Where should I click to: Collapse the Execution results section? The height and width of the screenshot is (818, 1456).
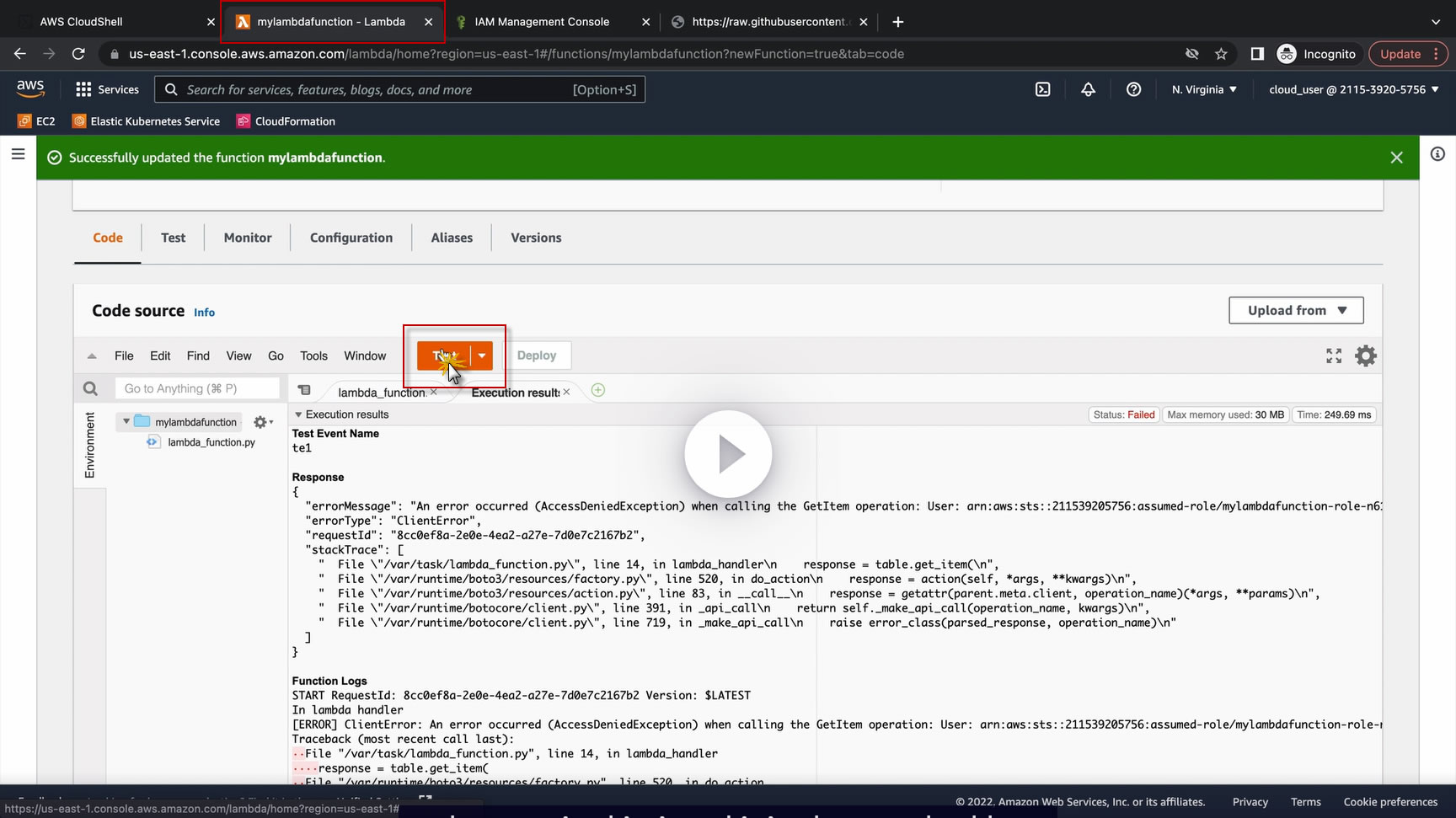(x=298, y=414)
